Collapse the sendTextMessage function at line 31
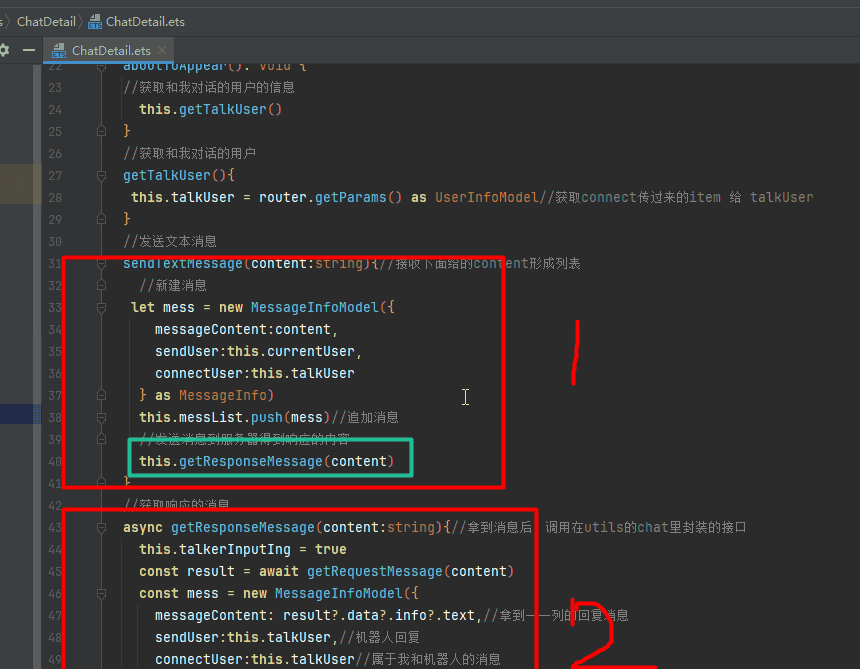 click(x=101, y=264)
